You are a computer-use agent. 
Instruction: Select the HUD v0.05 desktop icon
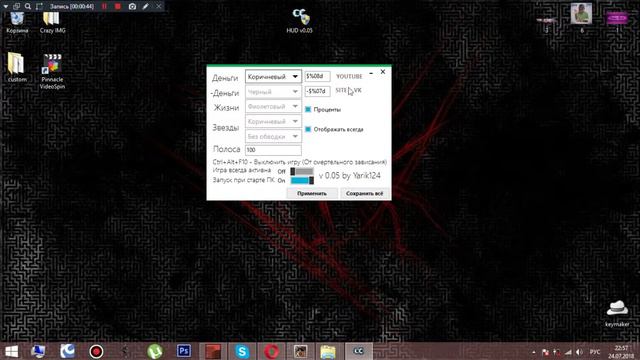[300, 21]
